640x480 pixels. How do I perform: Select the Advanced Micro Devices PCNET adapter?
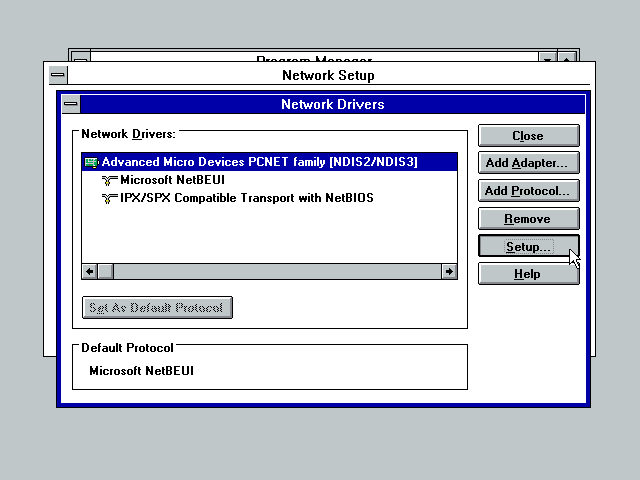tap(269, 162)
